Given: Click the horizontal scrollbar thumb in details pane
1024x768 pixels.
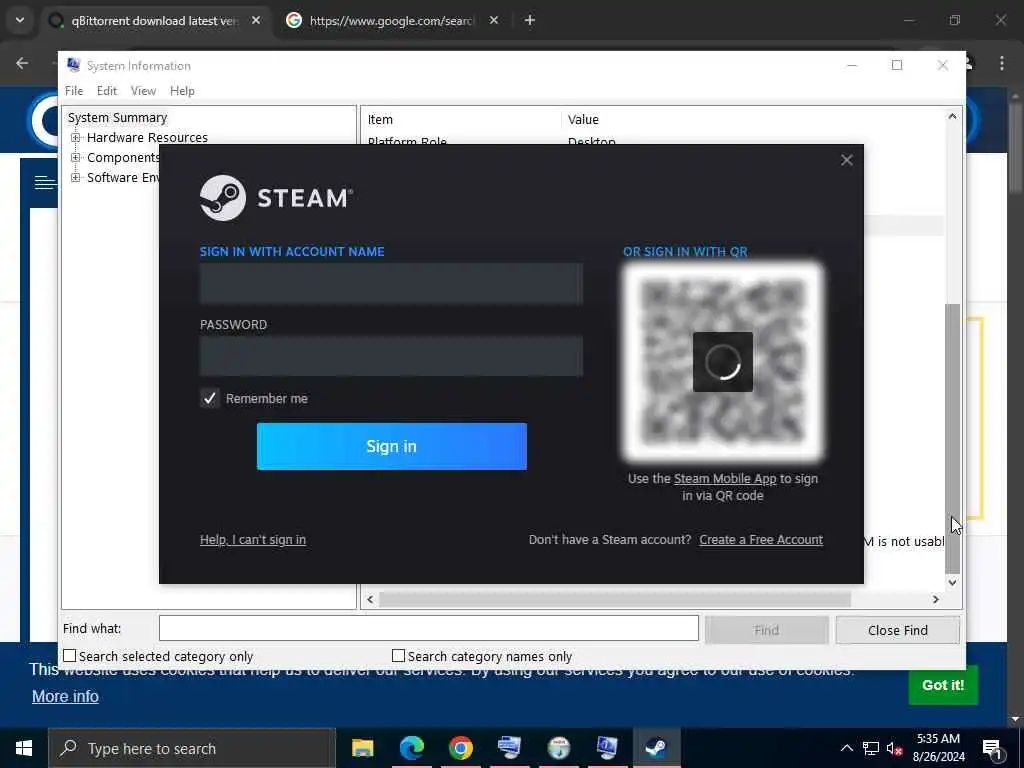Looking at the screenshot, I should click(x=615, y=600).
